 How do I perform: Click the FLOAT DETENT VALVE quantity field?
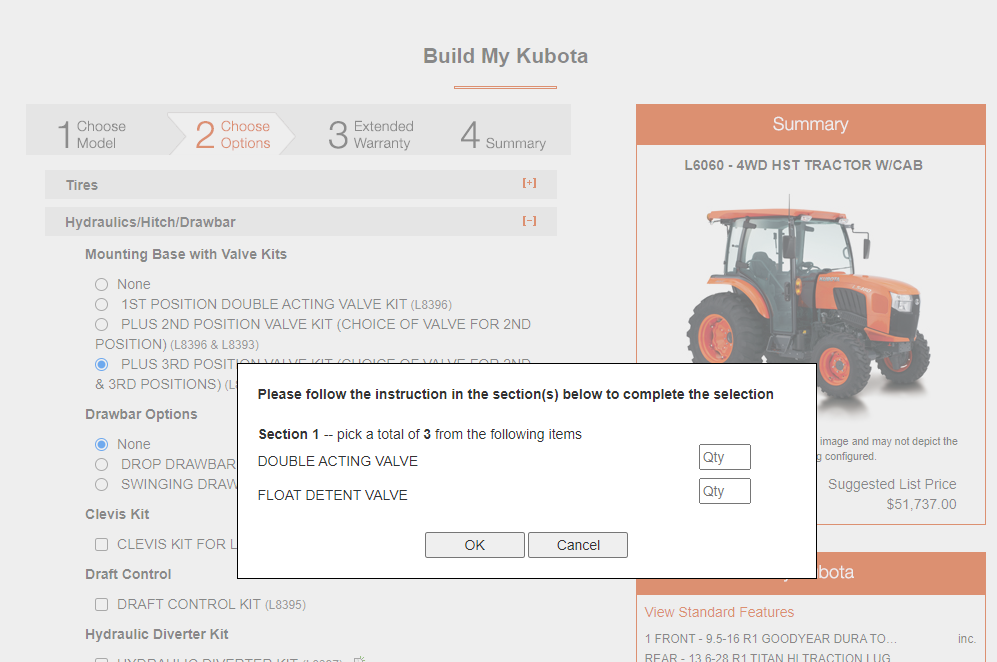pyautogui.click(x=725, y=491)
